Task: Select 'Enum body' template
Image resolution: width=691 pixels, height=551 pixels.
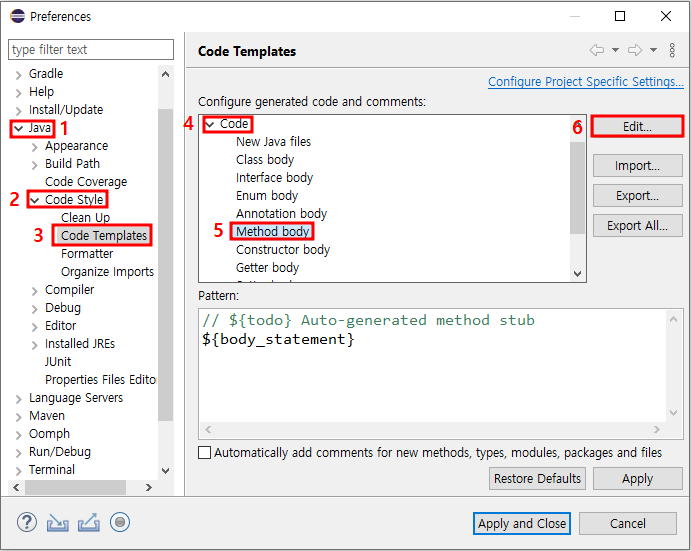Action: click(x=267, y=196)
